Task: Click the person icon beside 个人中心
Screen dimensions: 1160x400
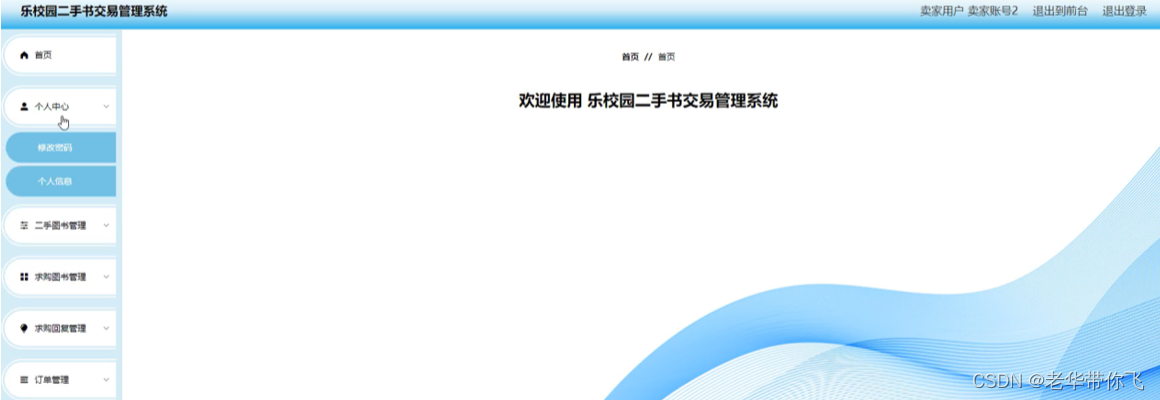Action: 24,106
